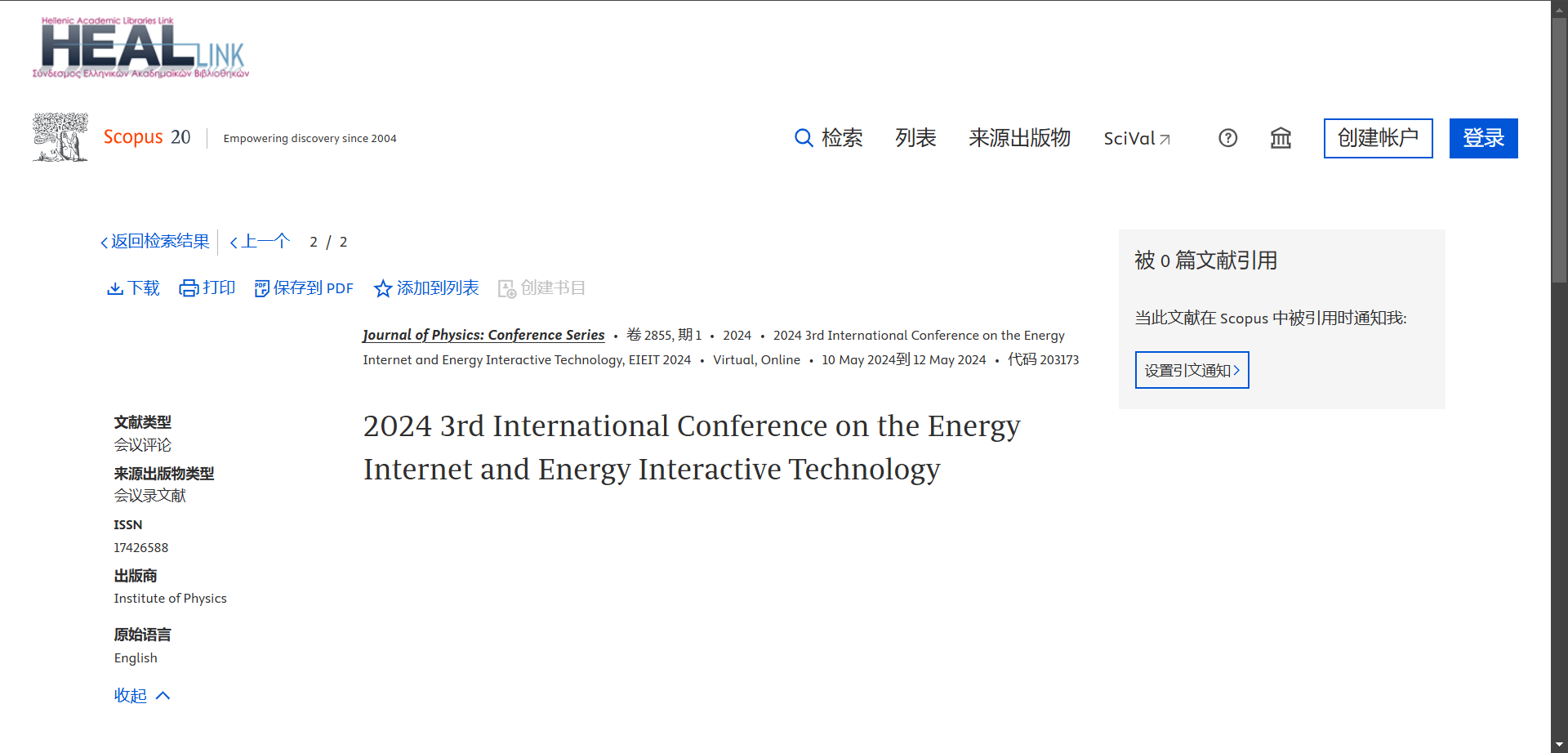Click the document title heading
The image size is (1568, 753).
click(x=692, y=448)
